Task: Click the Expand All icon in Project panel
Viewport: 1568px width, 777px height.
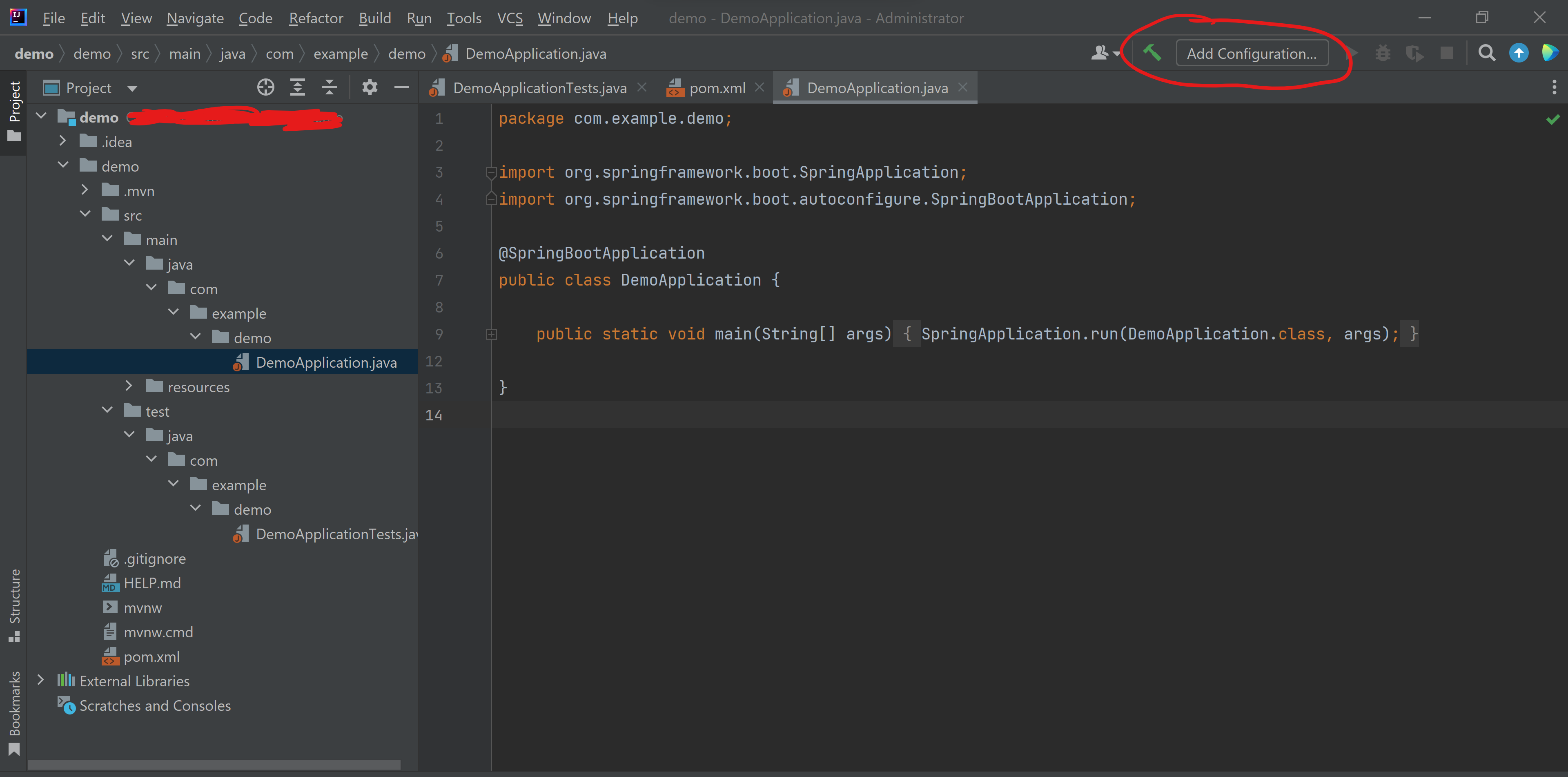Action: click(x=298, y=88)
